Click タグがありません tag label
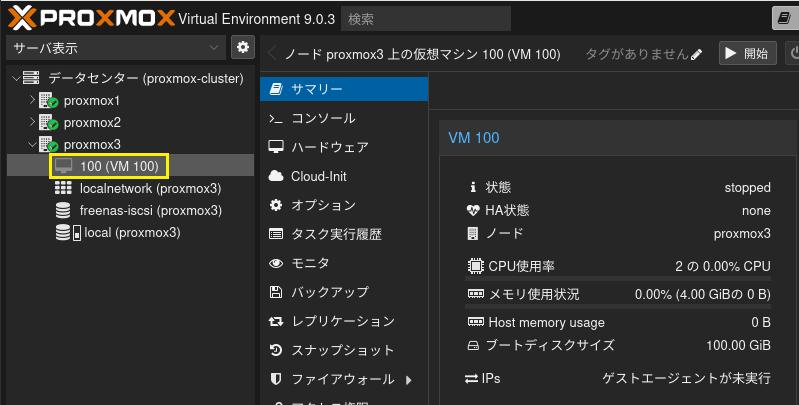 point(637,54)
